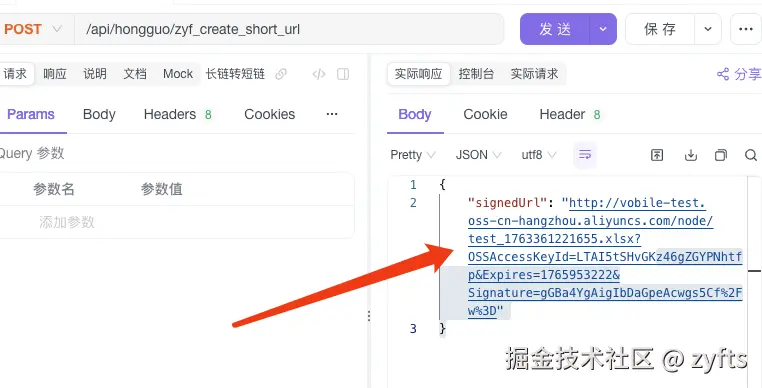Click the 参数名 column header
Viewport: 762px width, 388px height.
54,189
